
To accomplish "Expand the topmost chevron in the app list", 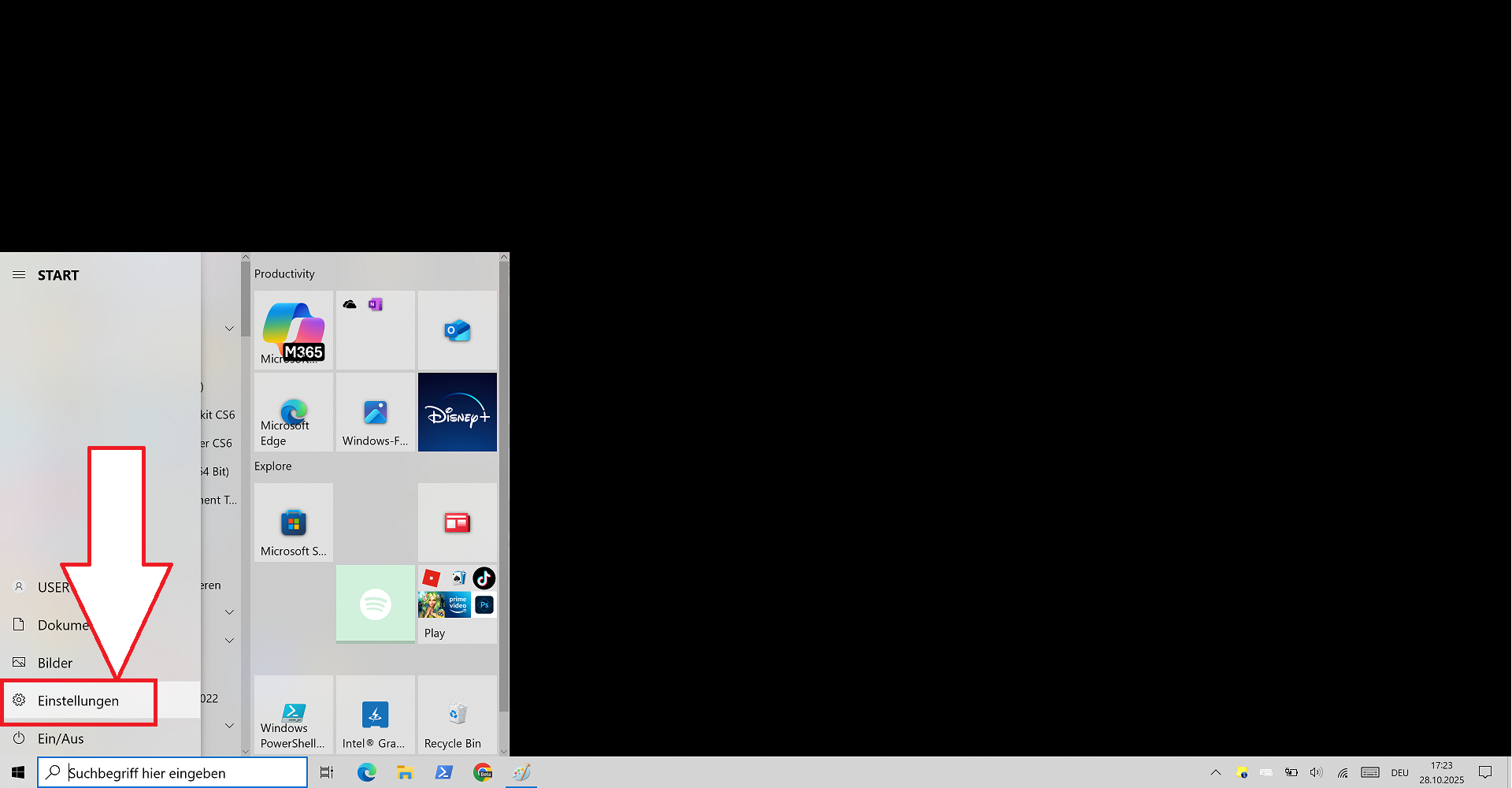I will pyautogui.click(x=229, y=329).
